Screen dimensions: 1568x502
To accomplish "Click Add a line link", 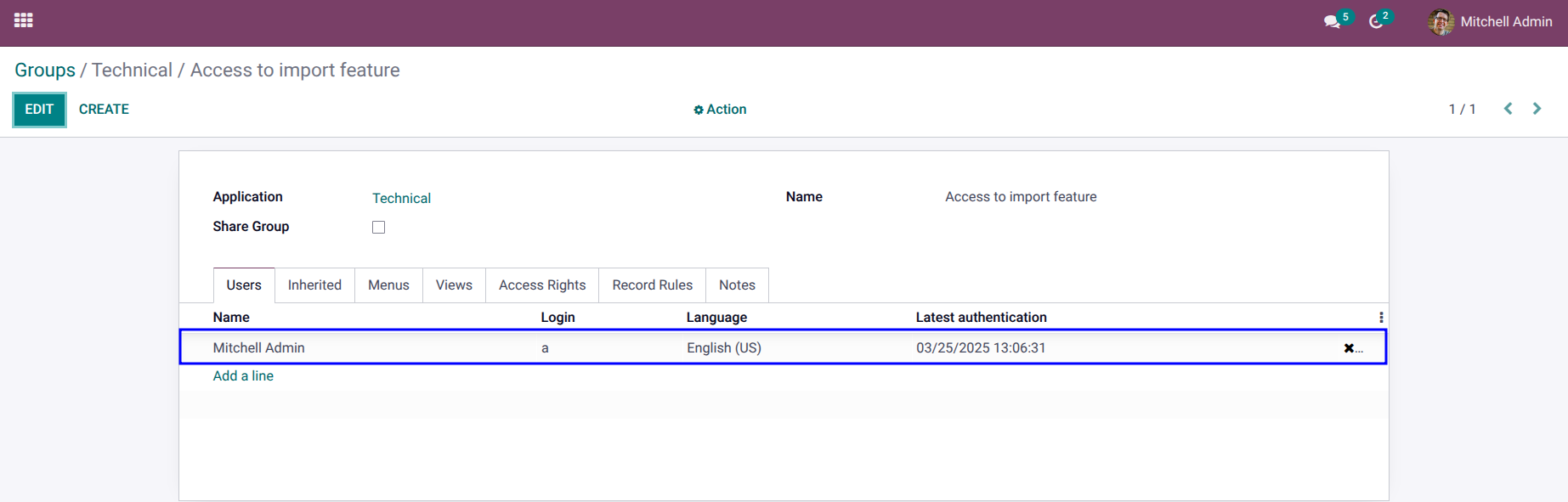I will (243, 376).
